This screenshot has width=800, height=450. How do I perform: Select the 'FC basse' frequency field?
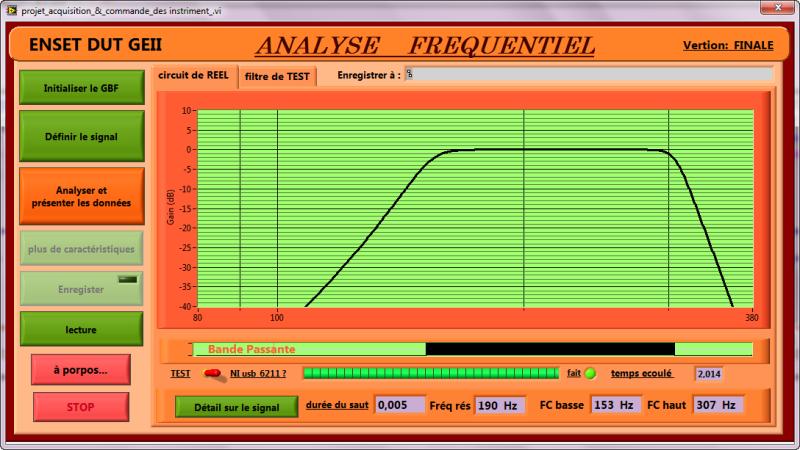614,405
